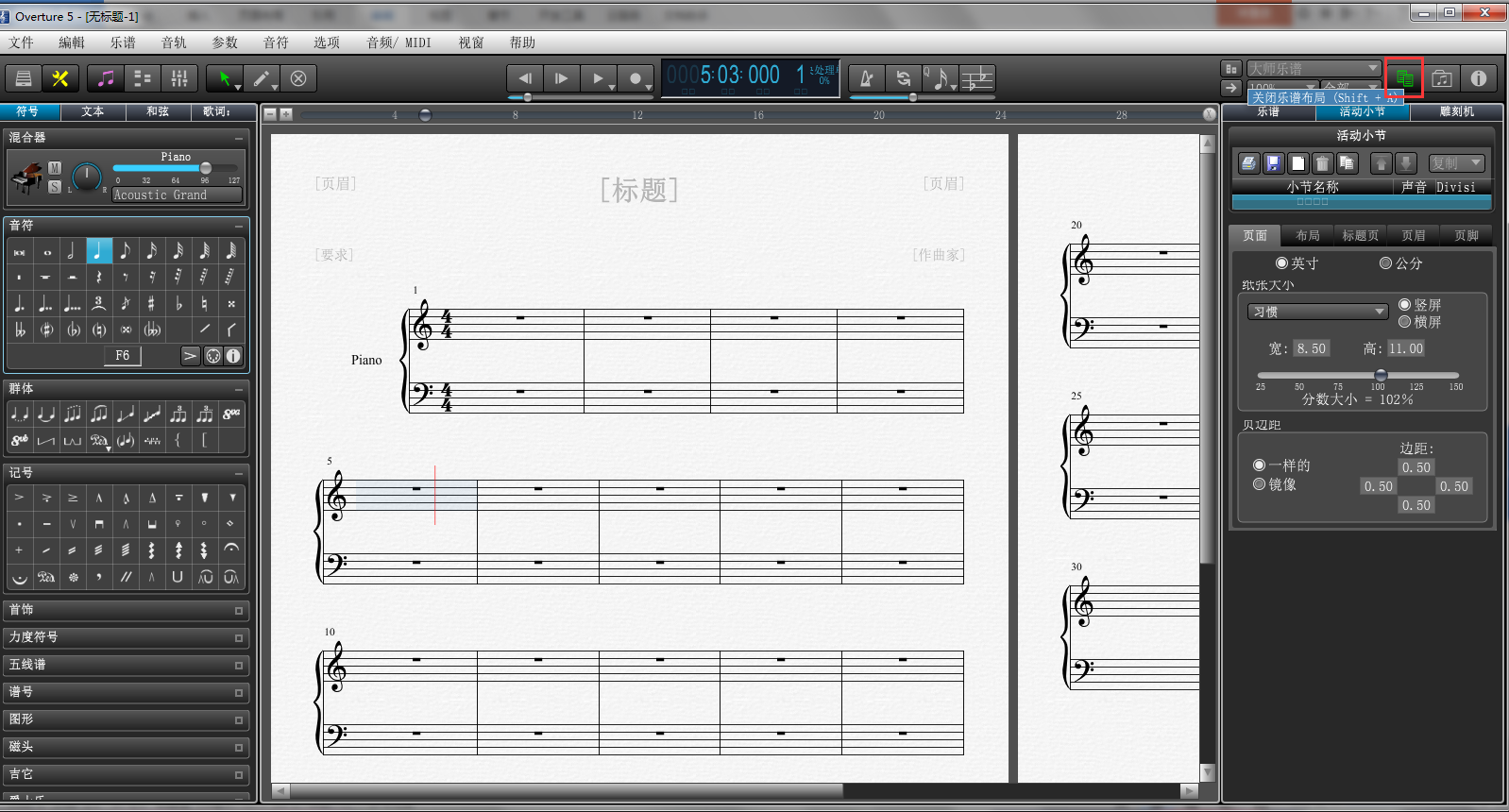Adjust the score size percentage slider

1381,375
